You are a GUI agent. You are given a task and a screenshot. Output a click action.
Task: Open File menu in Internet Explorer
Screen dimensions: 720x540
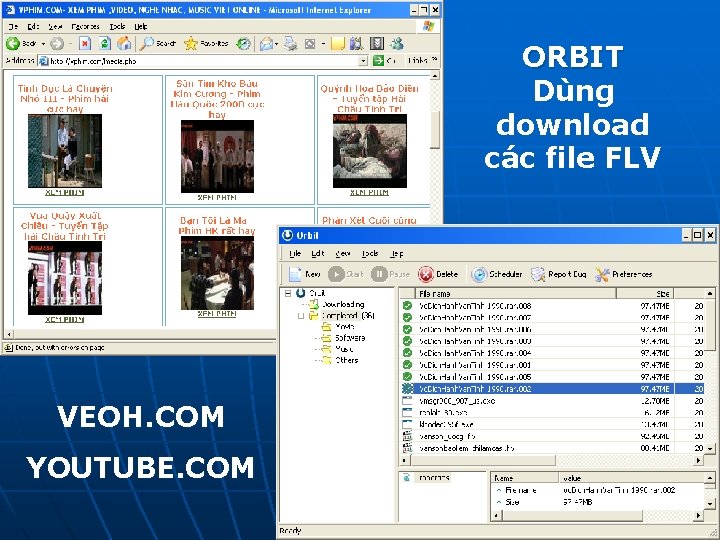tap(13, 27)
